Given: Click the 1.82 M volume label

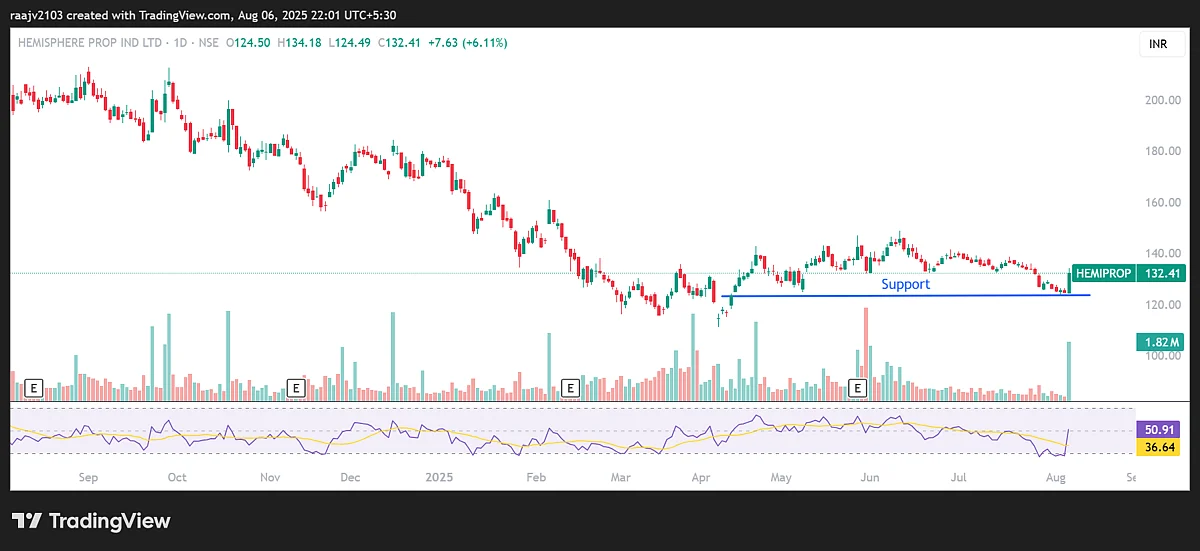Looking at the screenshot, I should (1160, 343).
